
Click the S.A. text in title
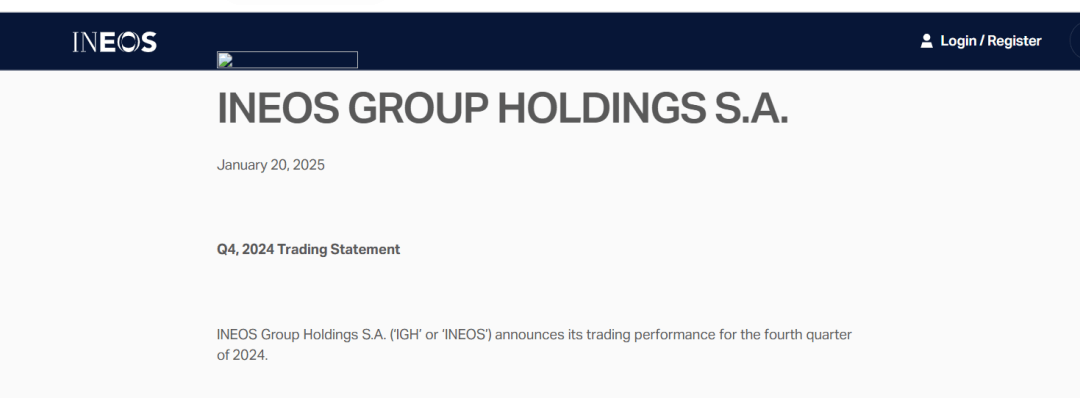pos(751,108)
